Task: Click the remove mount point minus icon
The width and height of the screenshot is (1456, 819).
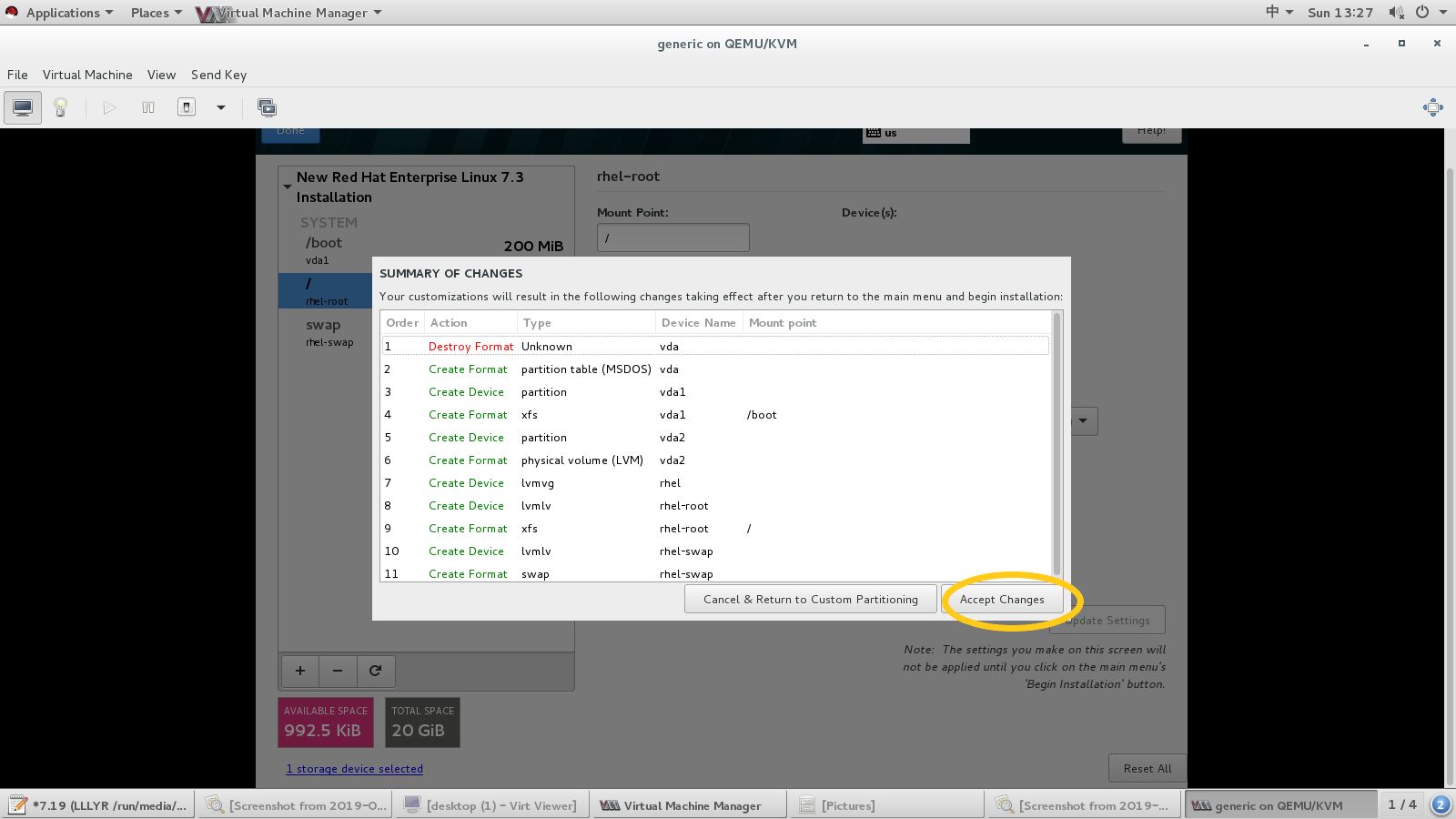Action: pyautogui.click(x=338, y=671)
